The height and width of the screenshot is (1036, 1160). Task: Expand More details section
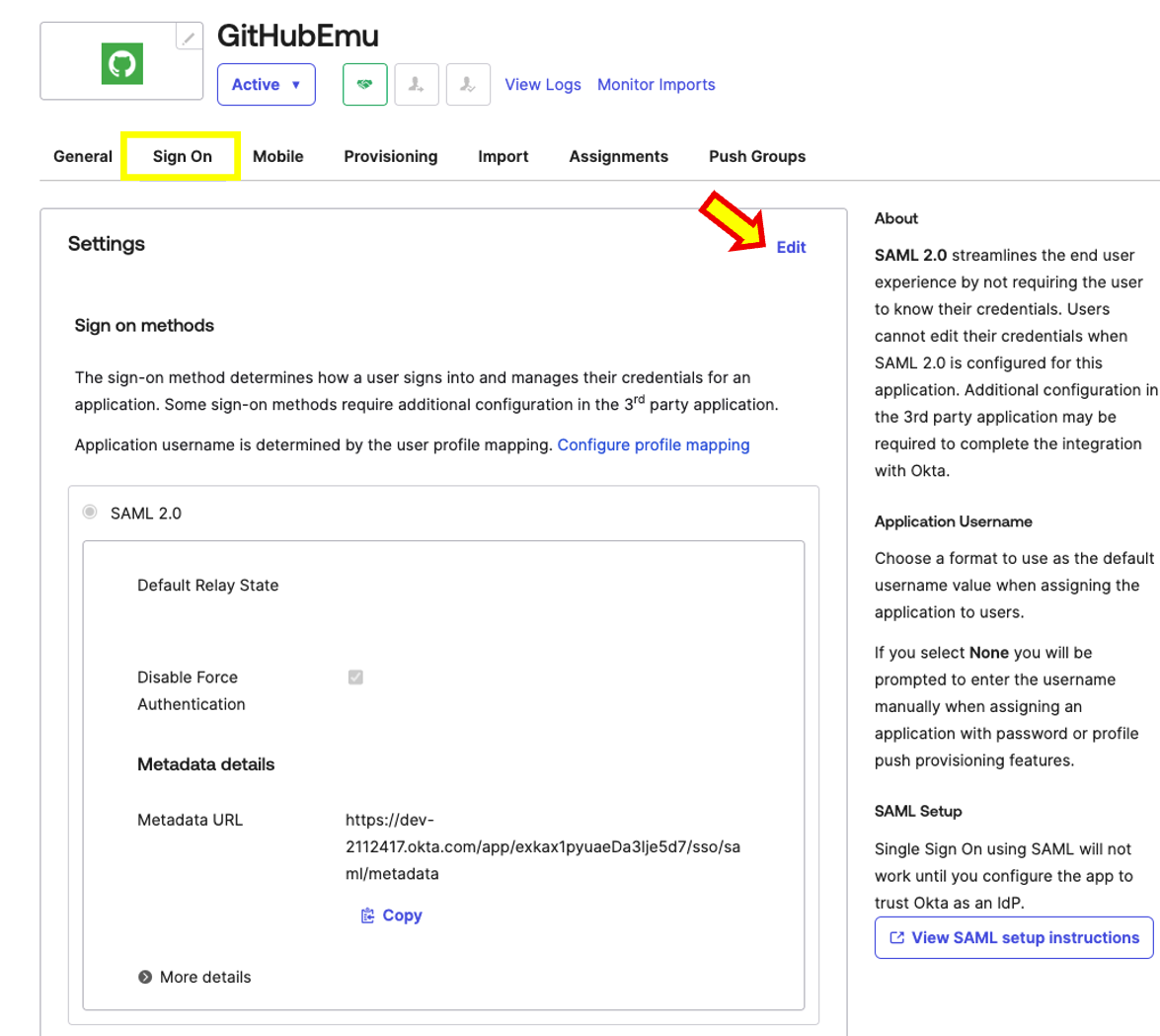[x=194, y=977]
